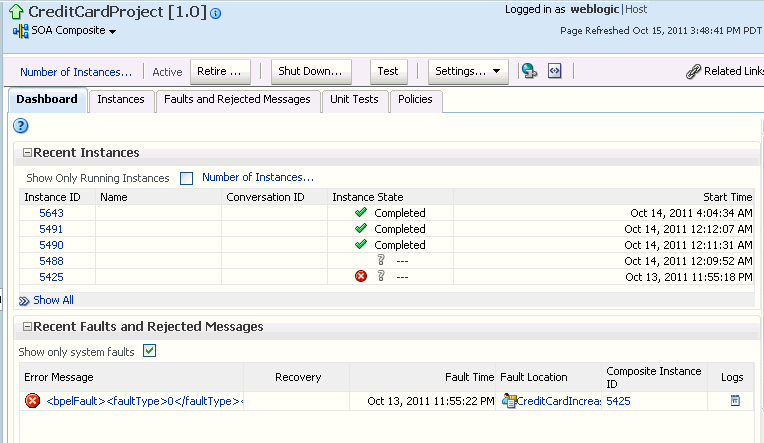Collapse Recent Faults and Rejected Messages section
Viewport: 764px width, 443px height.
click(27, 327)
